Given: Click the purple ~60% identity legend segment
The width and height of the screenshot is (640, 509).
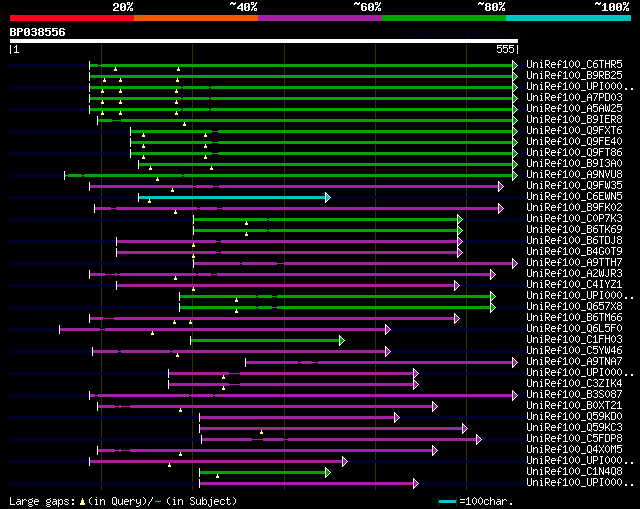Looking at the screenshot, I should [x=320, y=18].
